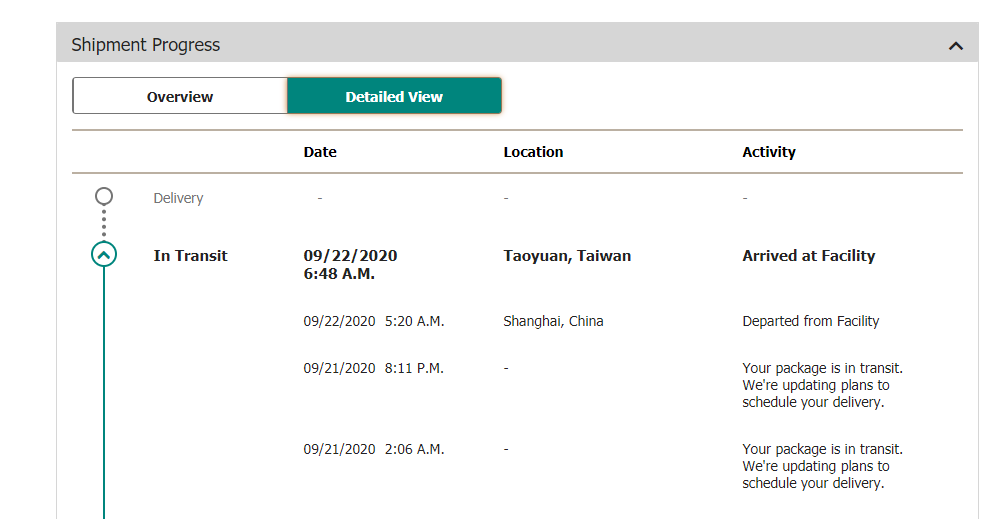1001x519 pixels.
Task: Click the Date column header
Action: click(320, 152)
